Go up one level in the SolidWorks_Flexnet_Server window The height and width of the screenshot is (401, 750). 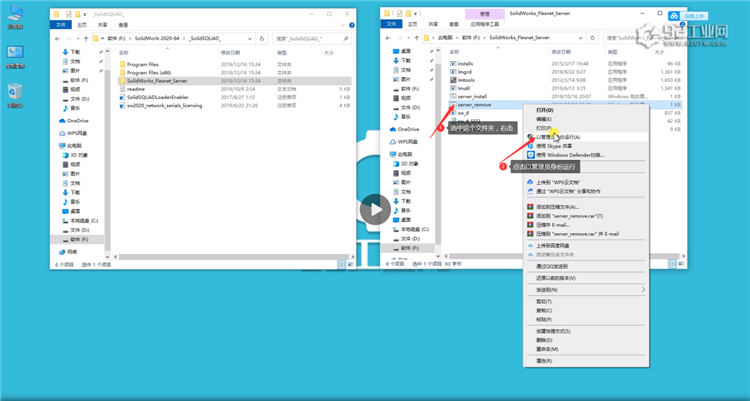pos(417,37)
